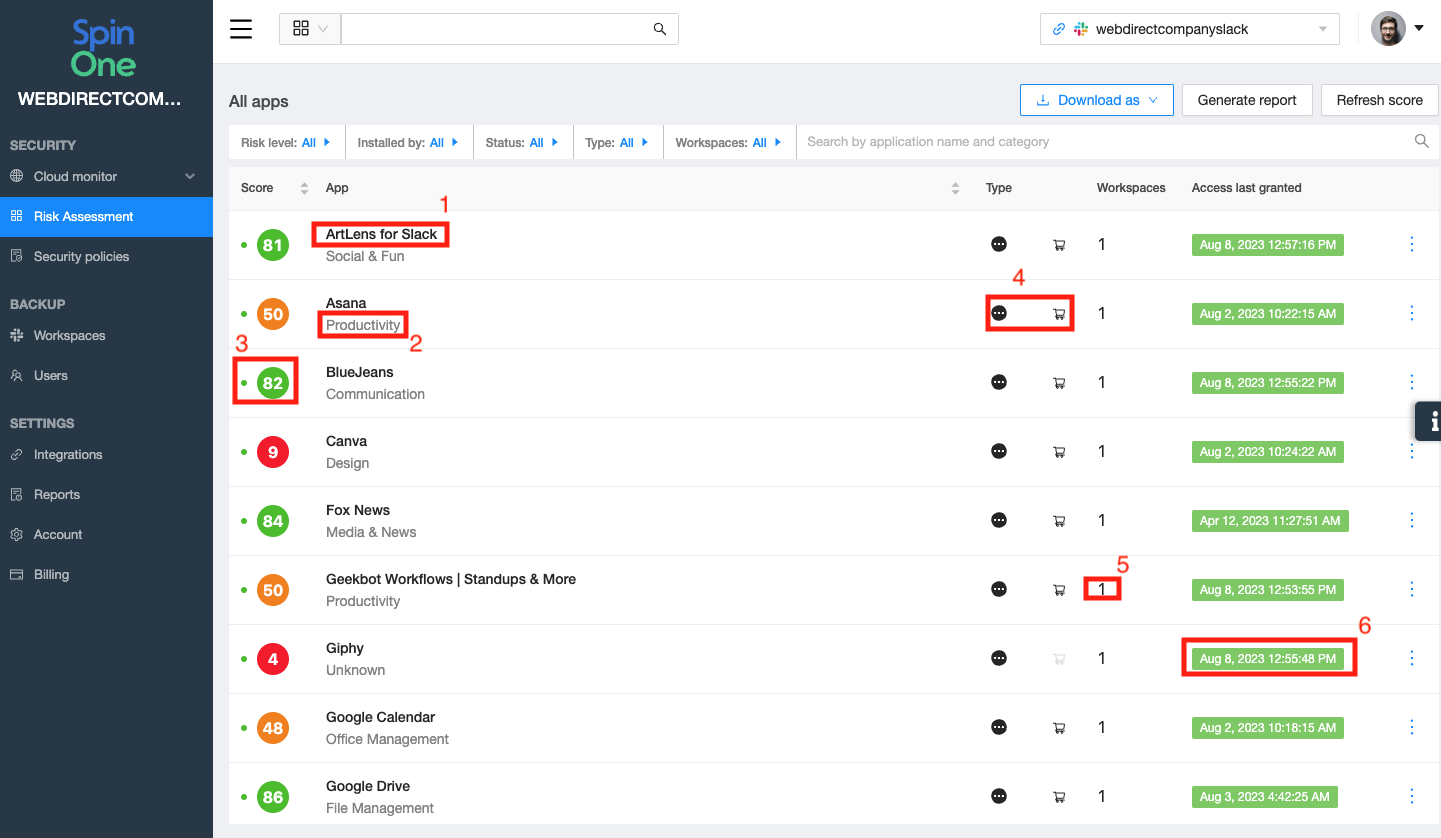Open the webdirectcompanyslack workspace dropdown
This screenshot has width=1441, height=838.
(x=1189, y=29)
